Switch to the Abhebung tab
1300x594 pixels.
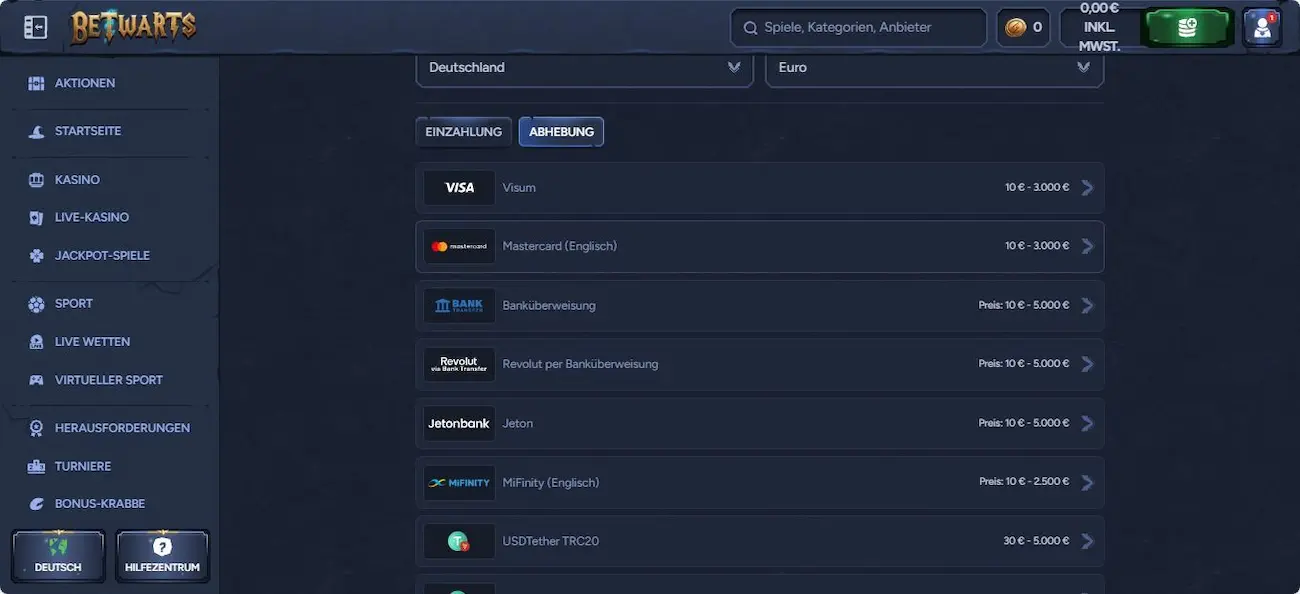pyautogui.click(x=561, y=132)
